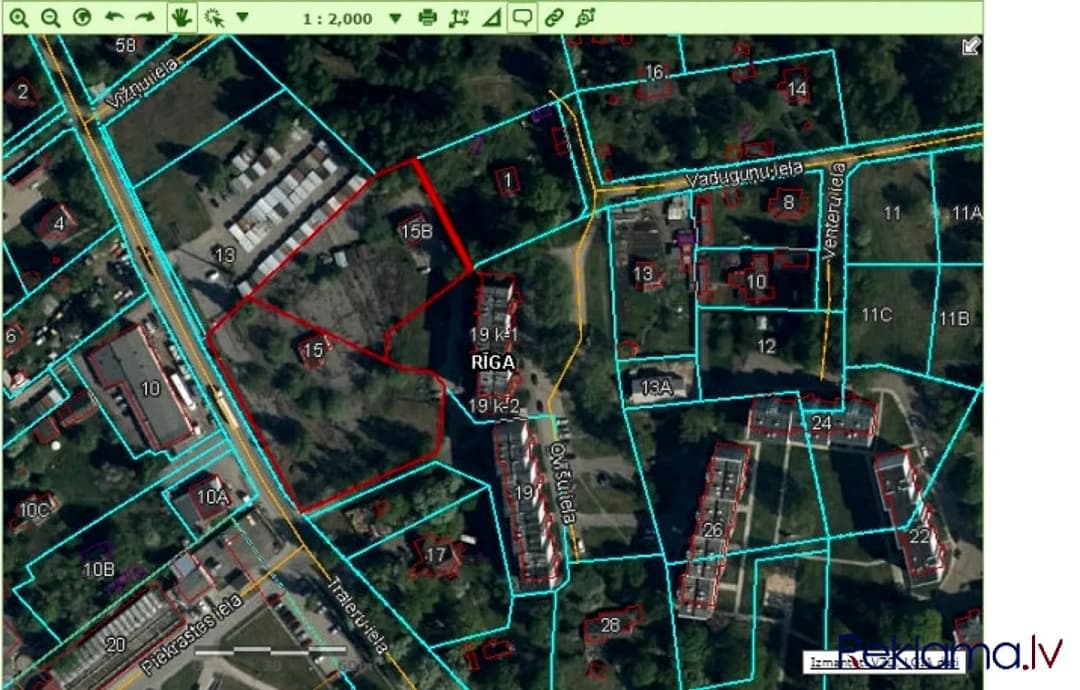The width and height of the screenshot is (1080, 690).
Task: Click building label 17
Action: [x=436, y=554]
